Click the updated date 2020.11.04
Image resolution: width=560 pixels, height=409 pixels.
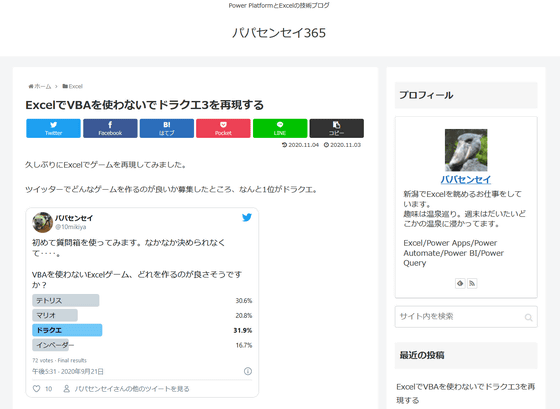300,145
